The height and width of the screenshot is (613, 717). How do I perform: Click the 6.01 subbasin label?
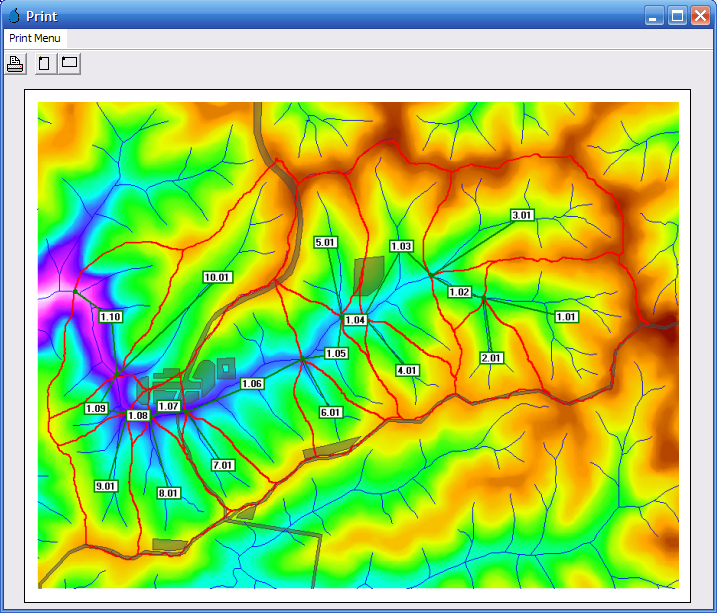pyautogui.click(x=331, y=412)
